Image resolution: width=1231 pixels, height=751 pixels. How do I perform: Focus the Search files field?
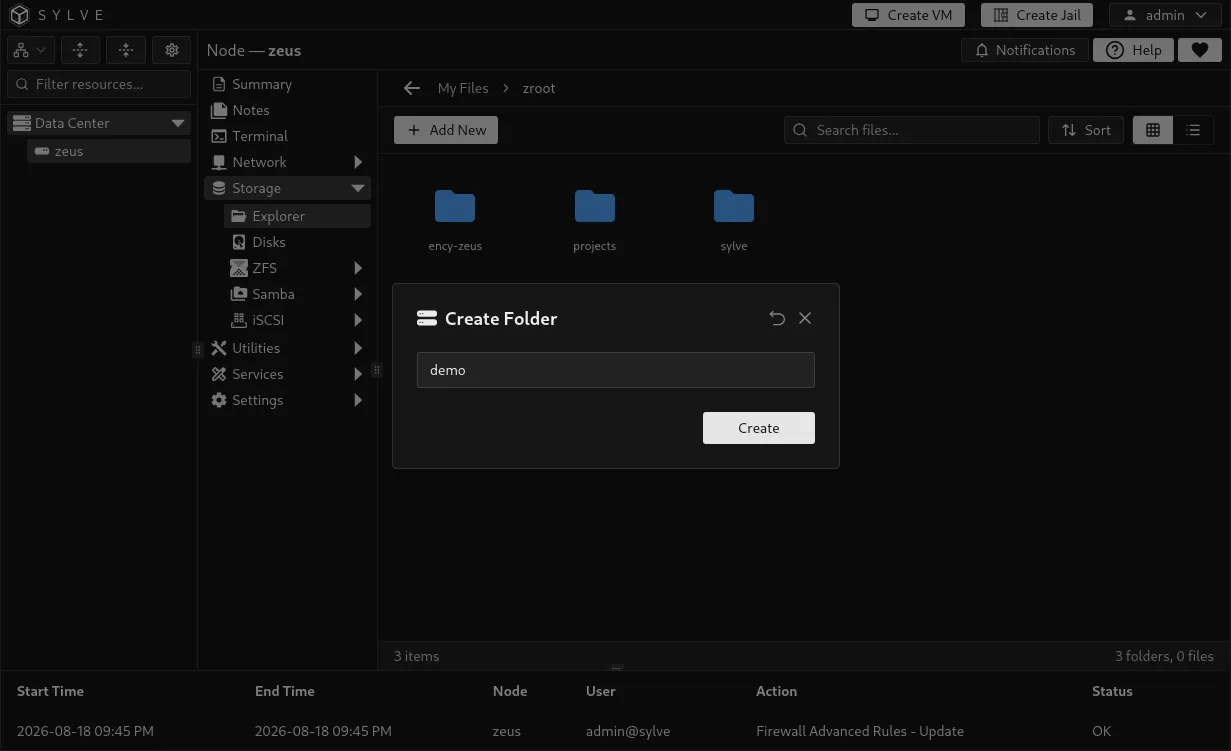point(912,130)
